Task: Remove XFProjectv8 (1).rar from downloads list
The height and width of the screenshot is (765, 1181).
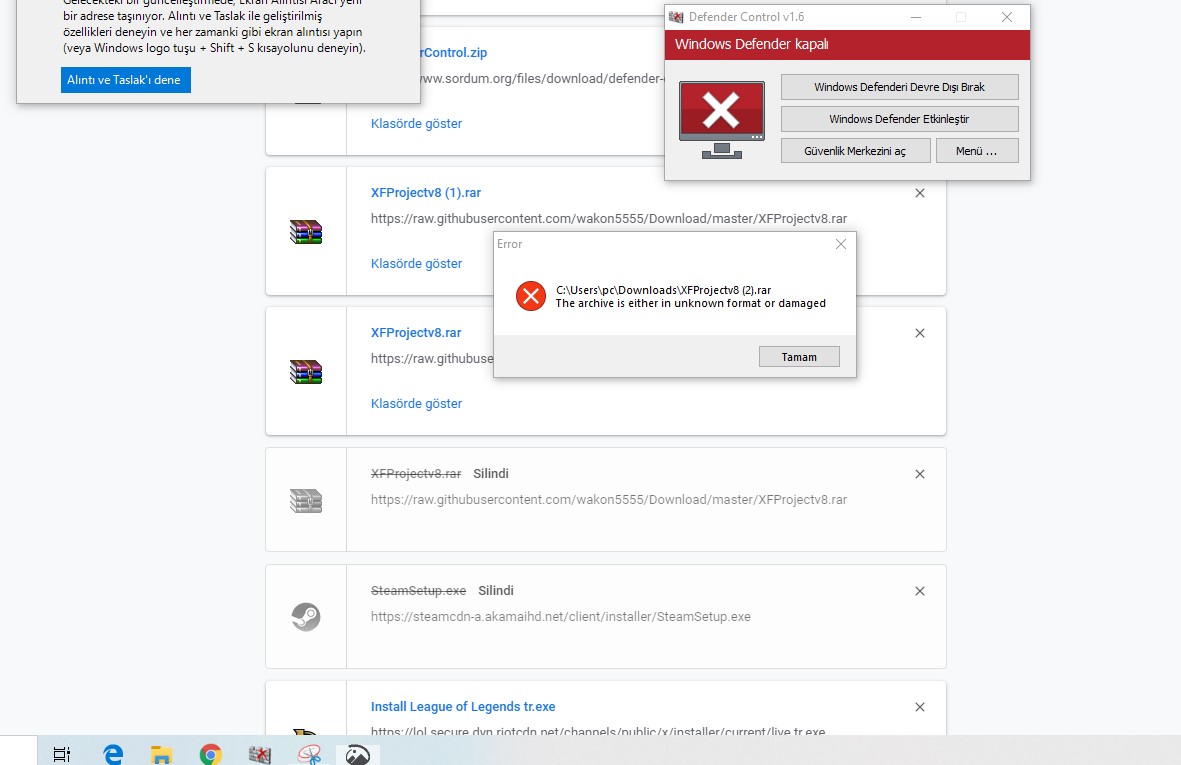Action: (x=920, y=193)
